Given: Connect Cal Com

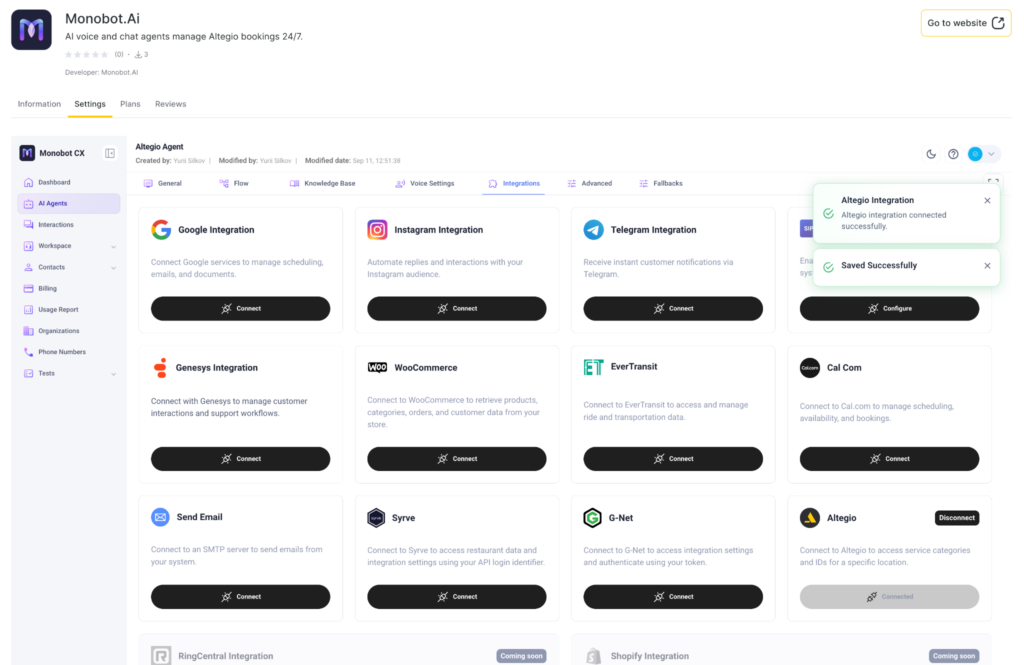Looking at the screenshot, I should tap(889, 459).
